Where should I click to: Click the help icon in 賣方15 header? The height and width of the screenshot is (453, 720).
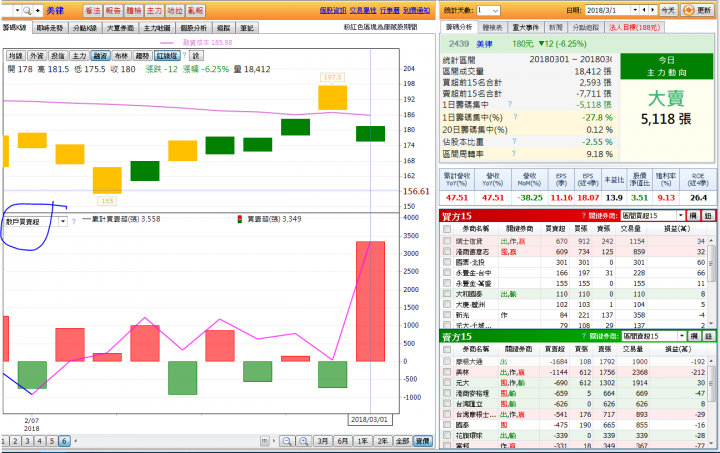click(x=585, y=336)
